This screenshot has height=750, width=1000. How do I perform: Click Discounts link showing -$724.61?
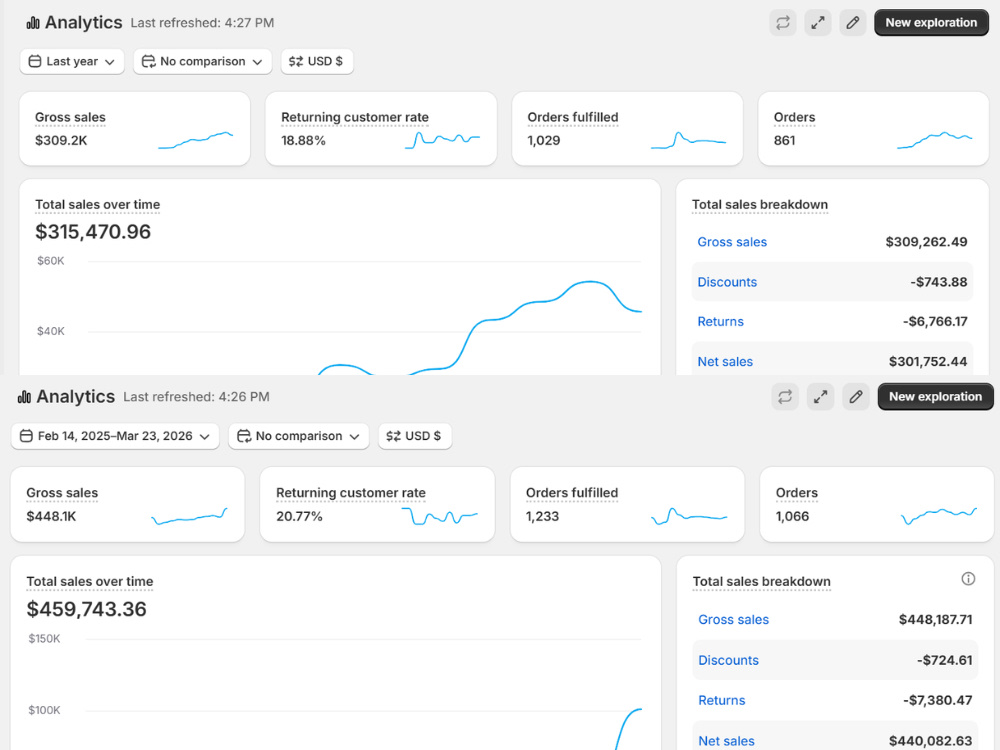pos(728,660)
